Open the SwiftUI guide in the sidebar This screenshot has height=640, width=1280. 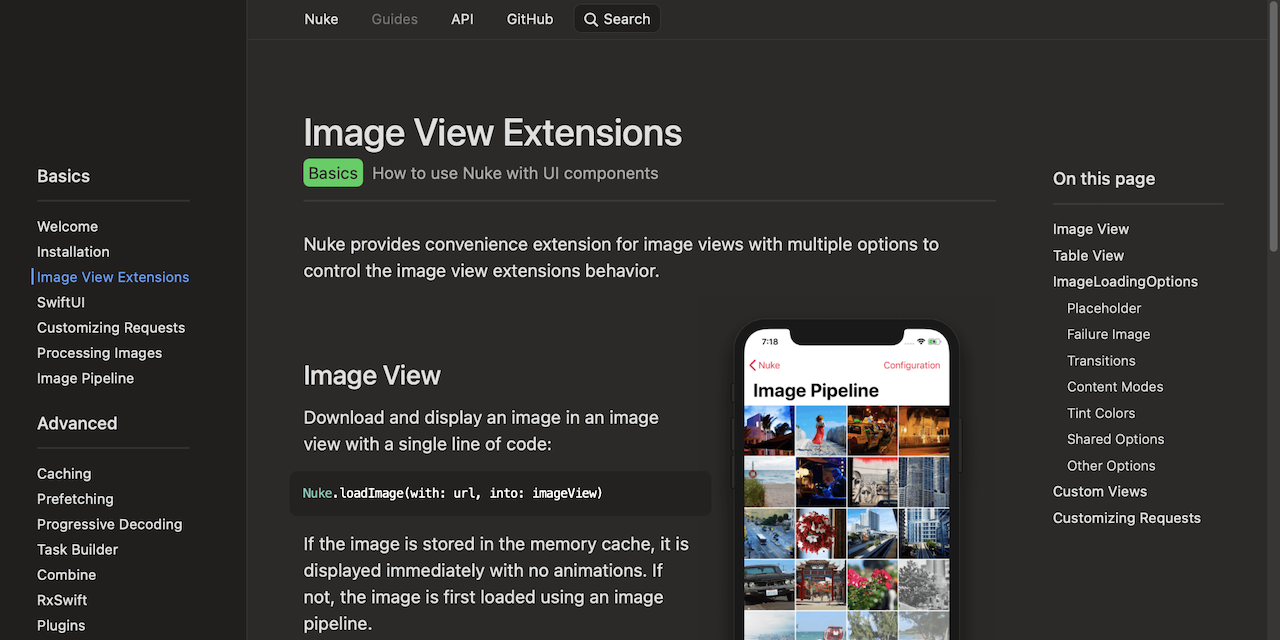[61, 302]
